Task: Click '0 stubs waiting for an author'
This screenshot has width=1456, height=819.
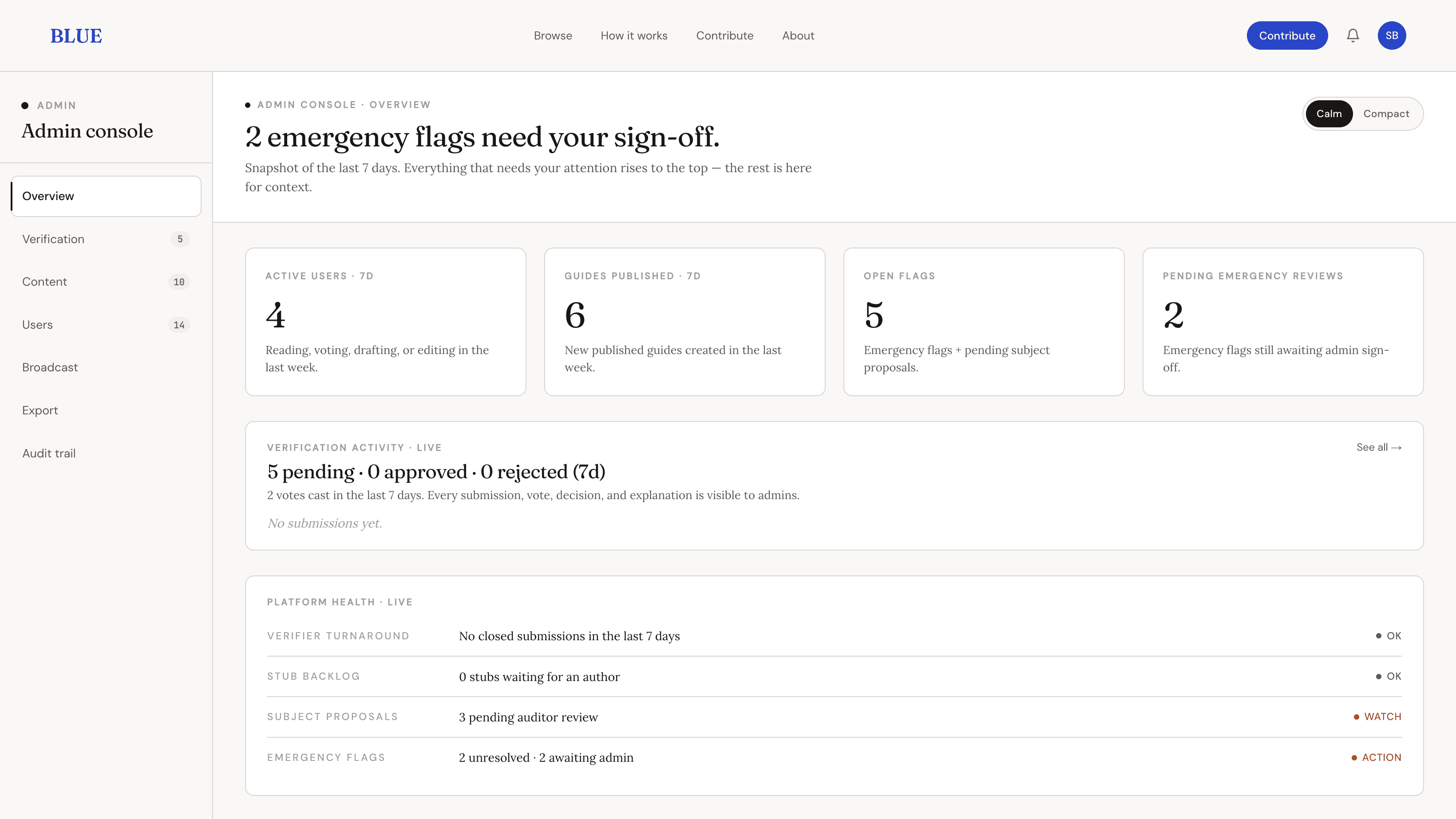Action: pos(539,677)
